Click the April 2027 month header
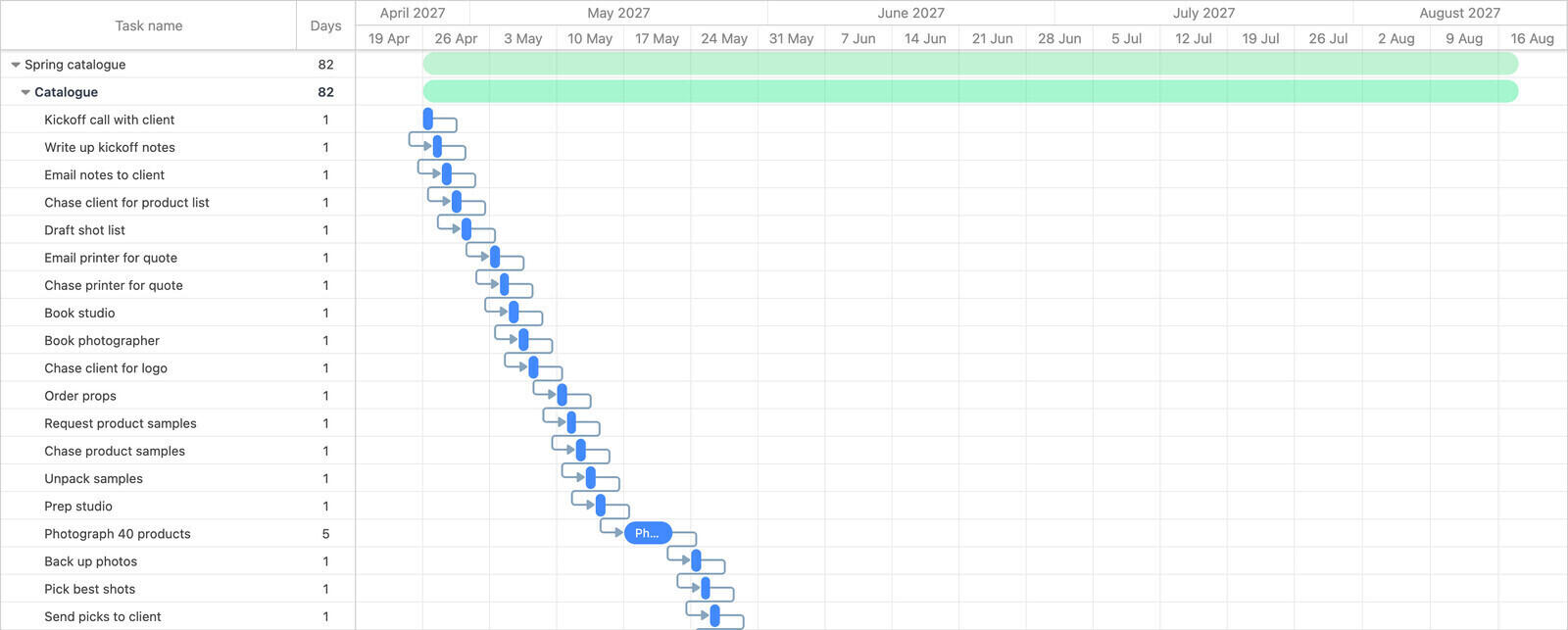 pyautogui.click(x=413, y=13)
